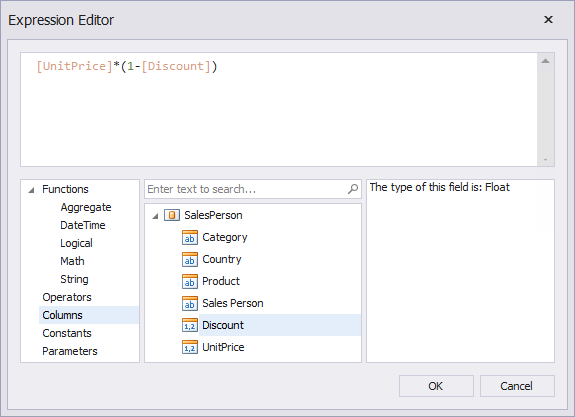Click [UnitPrice] in the expression text
Screen dimensions: 575x417
coord(74,66)
